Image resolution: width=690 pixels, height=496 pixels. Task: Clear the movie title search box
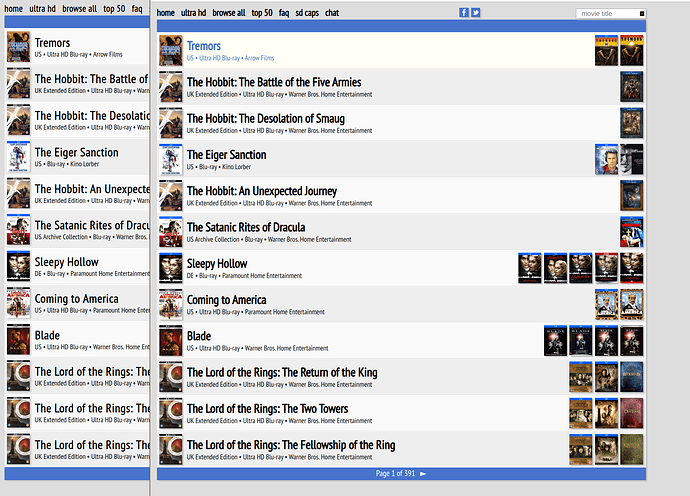click(643, 13)
